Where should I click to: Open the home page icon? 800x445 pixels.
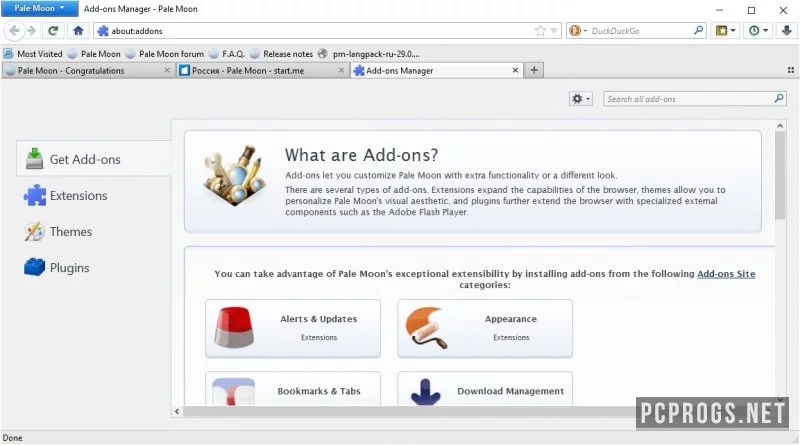coord(78,31)
